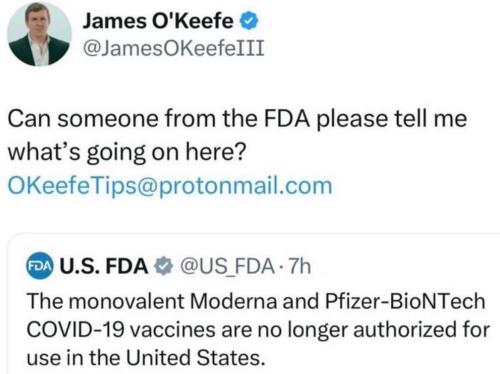Viewport: 500px width, 374px height.
Task: Click the OKeefeTips@protonmail.com email link
Action: pos(170,185)
